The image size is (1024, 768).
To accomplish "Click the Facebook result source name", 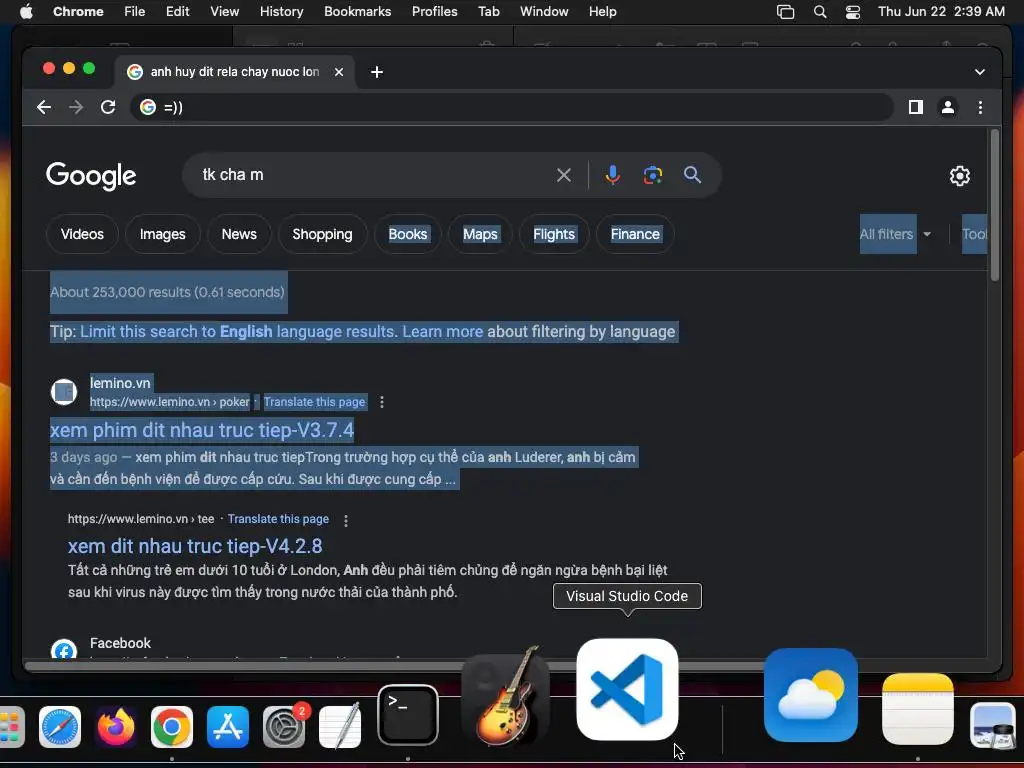I will pyautogui.click(x=120, y=643).
